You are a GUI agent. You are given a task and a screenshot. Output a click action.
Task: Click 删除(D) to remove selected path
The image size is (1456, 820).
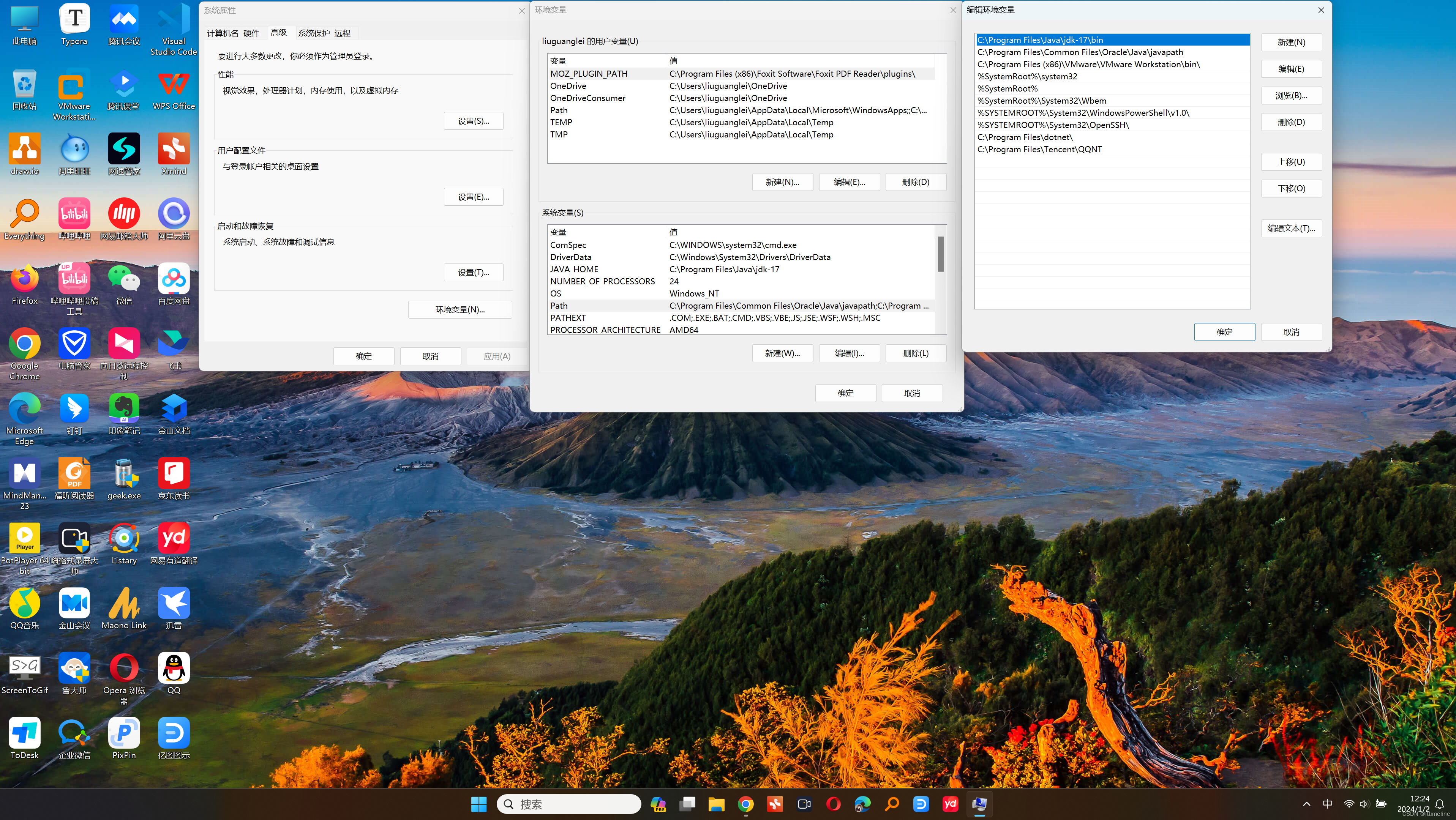click(1291, 121)
